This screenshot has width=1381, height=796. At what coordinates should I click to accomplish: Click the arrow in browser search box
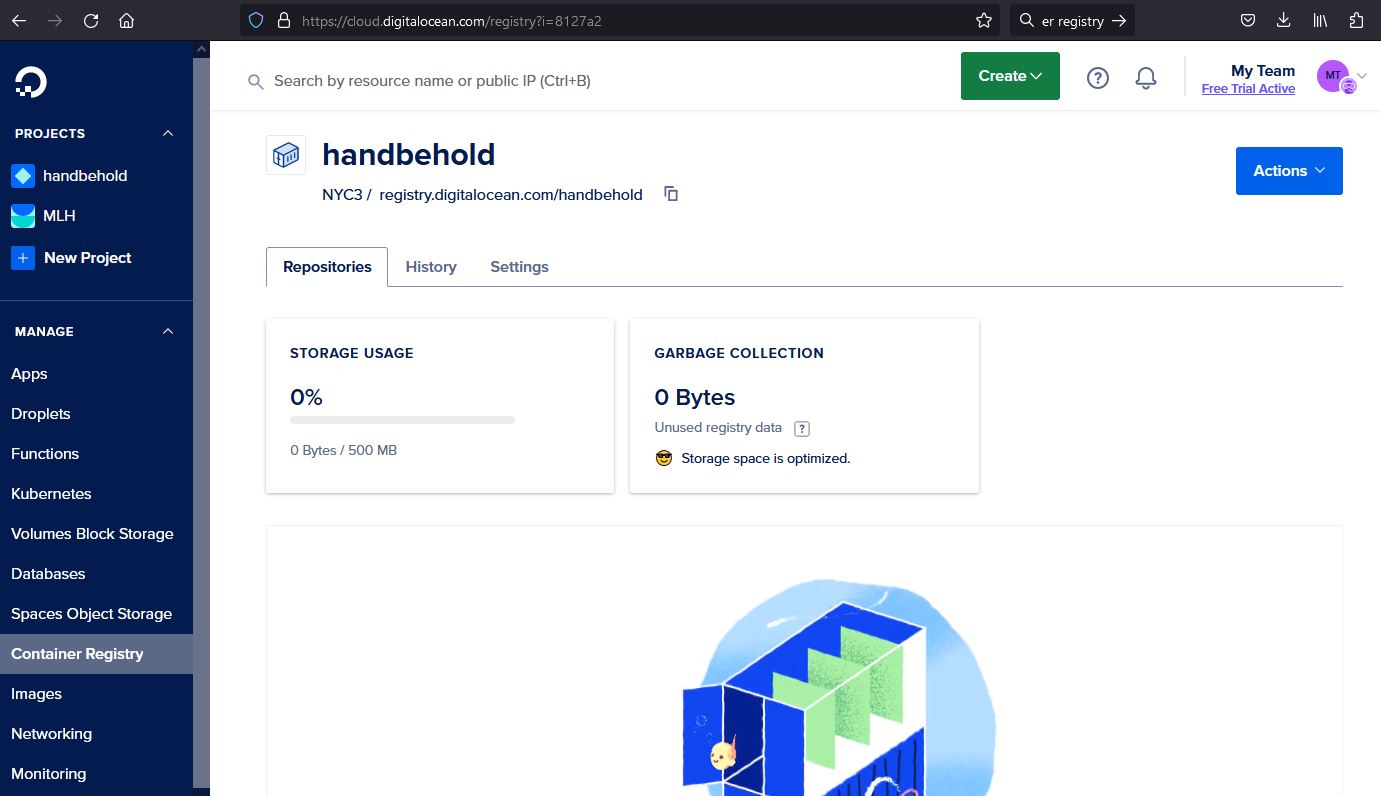[x=1119, y=20]
